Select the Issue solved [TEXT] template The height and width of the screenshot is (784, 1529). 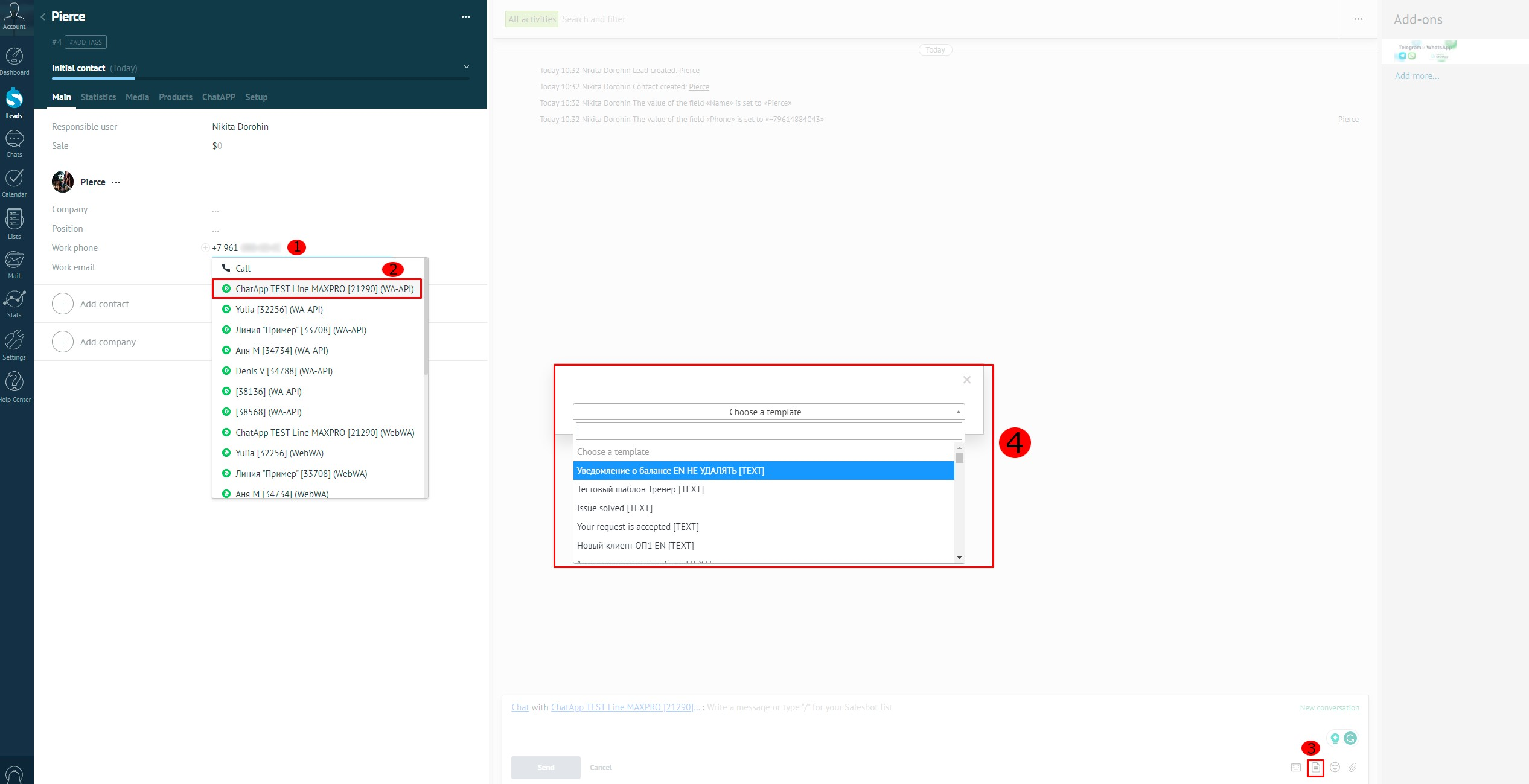pos(614,508)
